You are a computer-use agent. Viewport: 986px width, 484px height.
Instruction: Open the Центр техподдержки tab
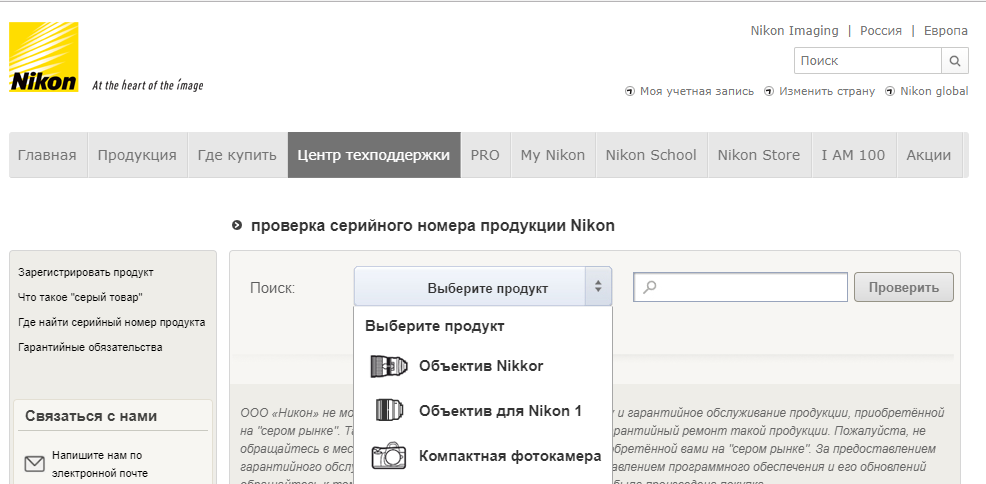374,155
